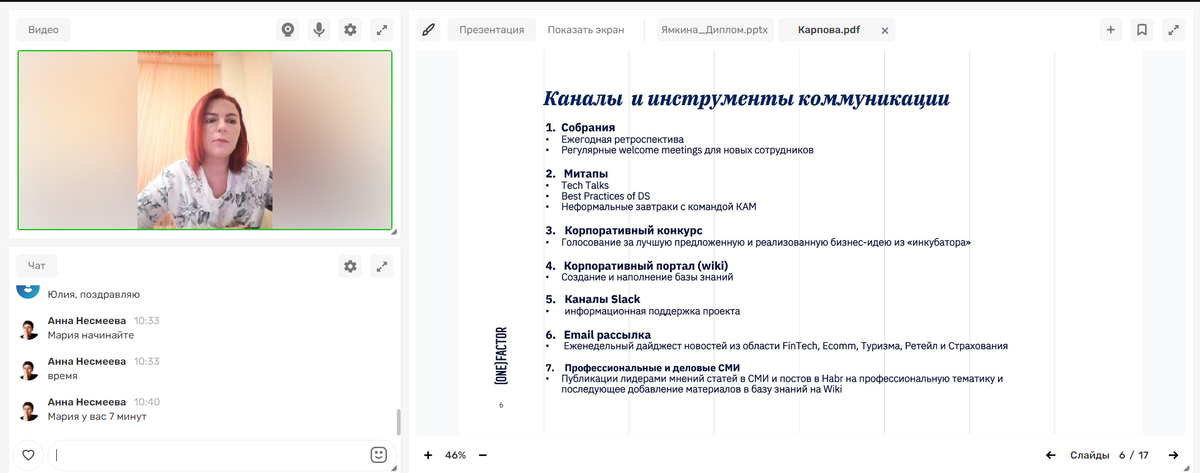The image size is (1200, 473).
Task: Click the speaker's video thumbnail
Action: click(x=205, y=140)
